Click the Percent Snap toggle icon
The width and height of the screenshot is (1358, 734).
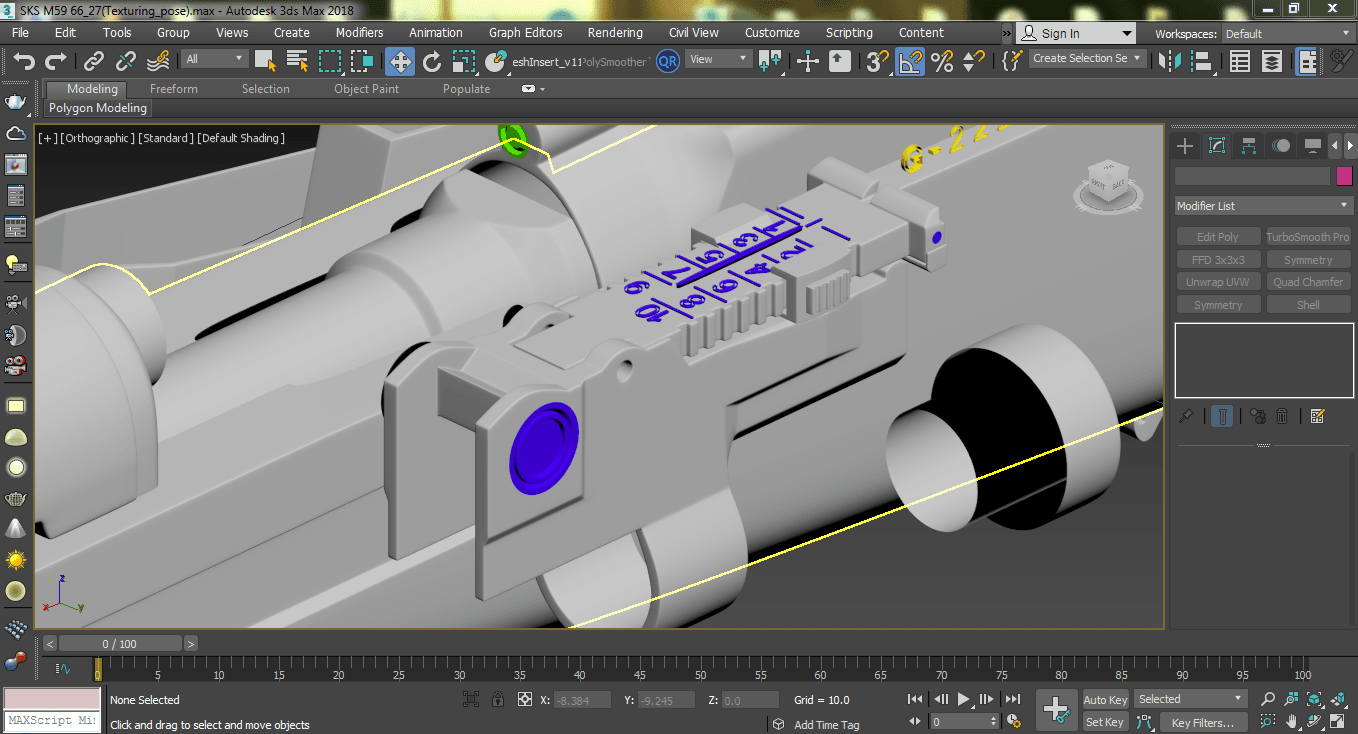[942, 62]
